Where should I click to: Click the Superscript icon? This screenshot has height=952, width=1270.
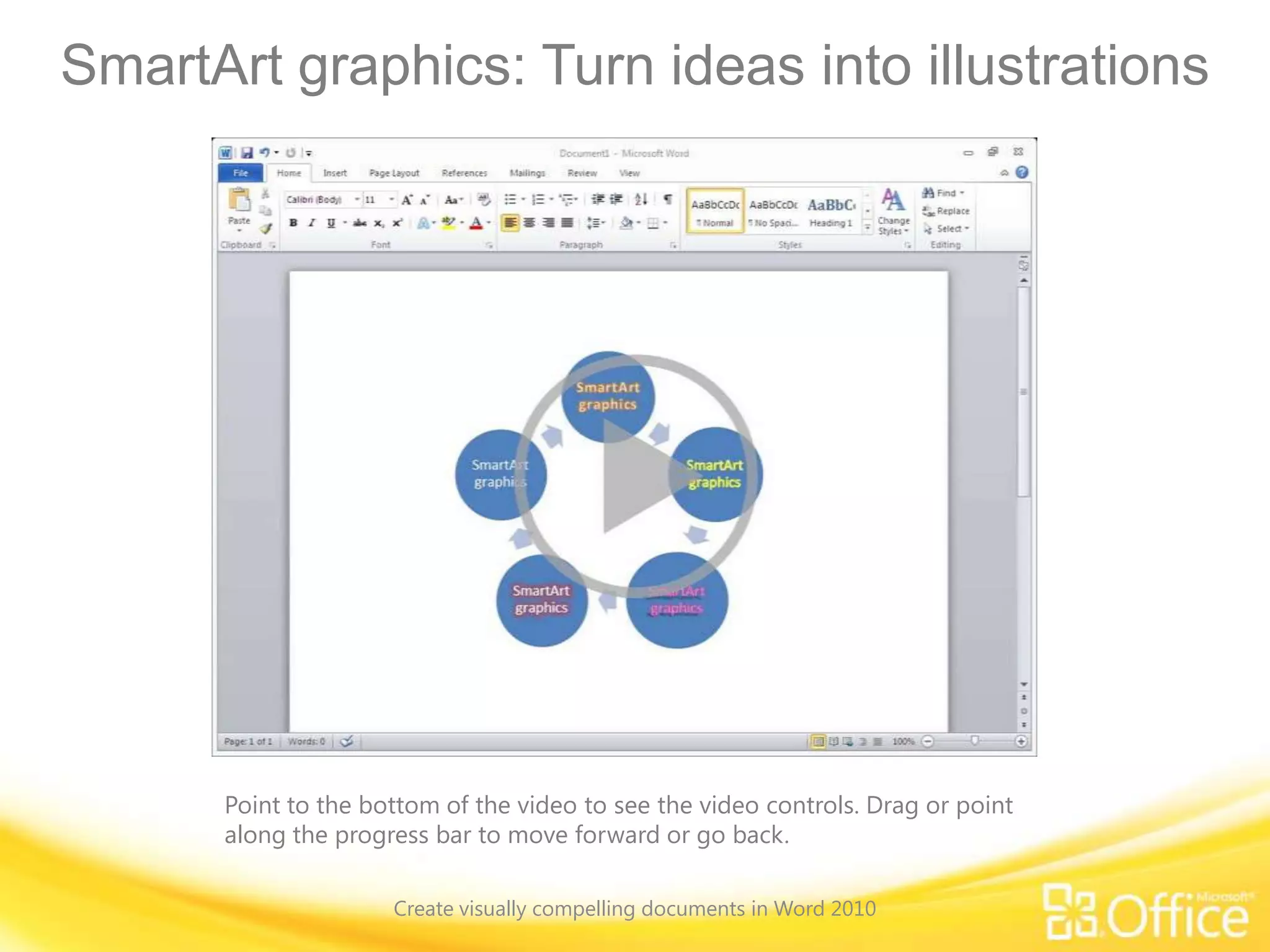coord(397,223)
